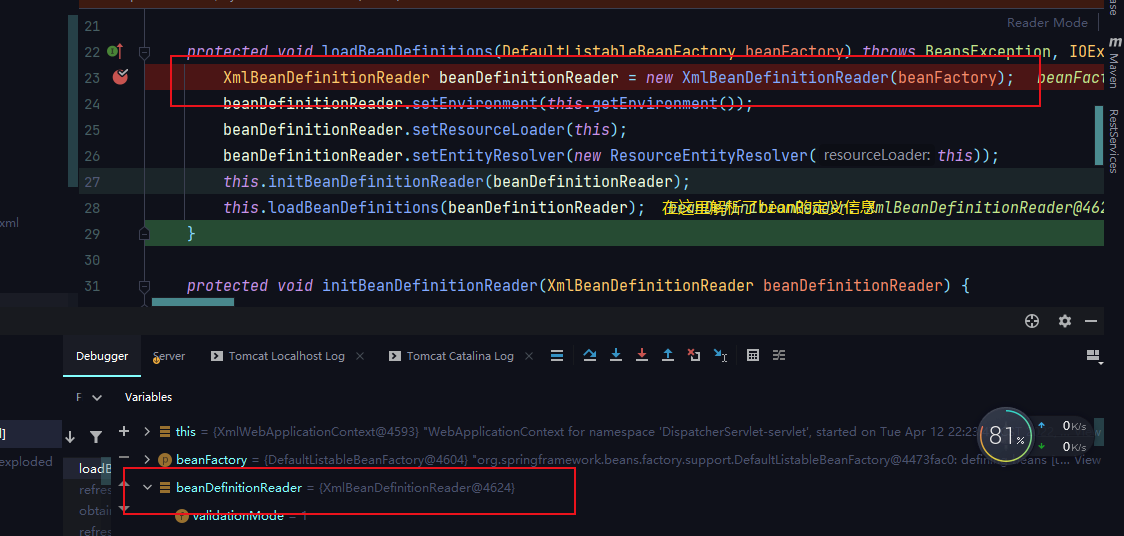Click the Step Over debugger icon
This screenshot has height=536, width=1124.
click(590, 355)
